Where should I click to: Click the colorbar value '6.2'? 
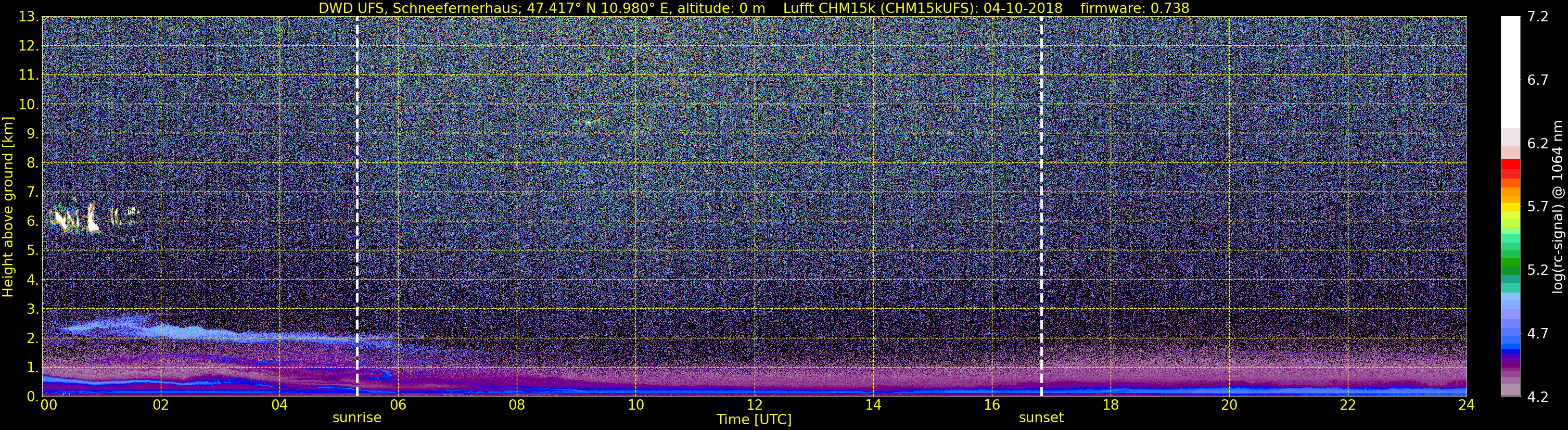click(x=1538, y=144)
